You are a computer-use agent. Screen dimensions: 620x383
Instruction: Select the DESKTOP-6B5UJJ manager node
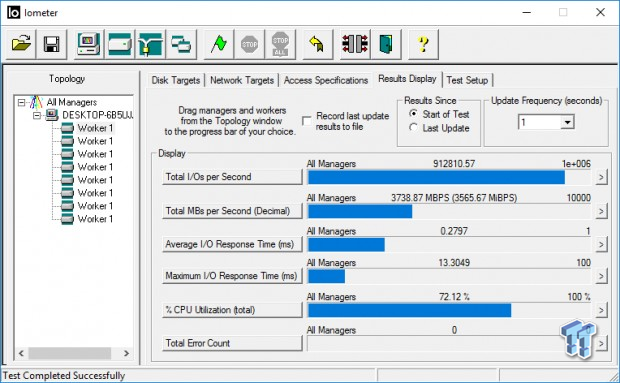coord(97,115)
